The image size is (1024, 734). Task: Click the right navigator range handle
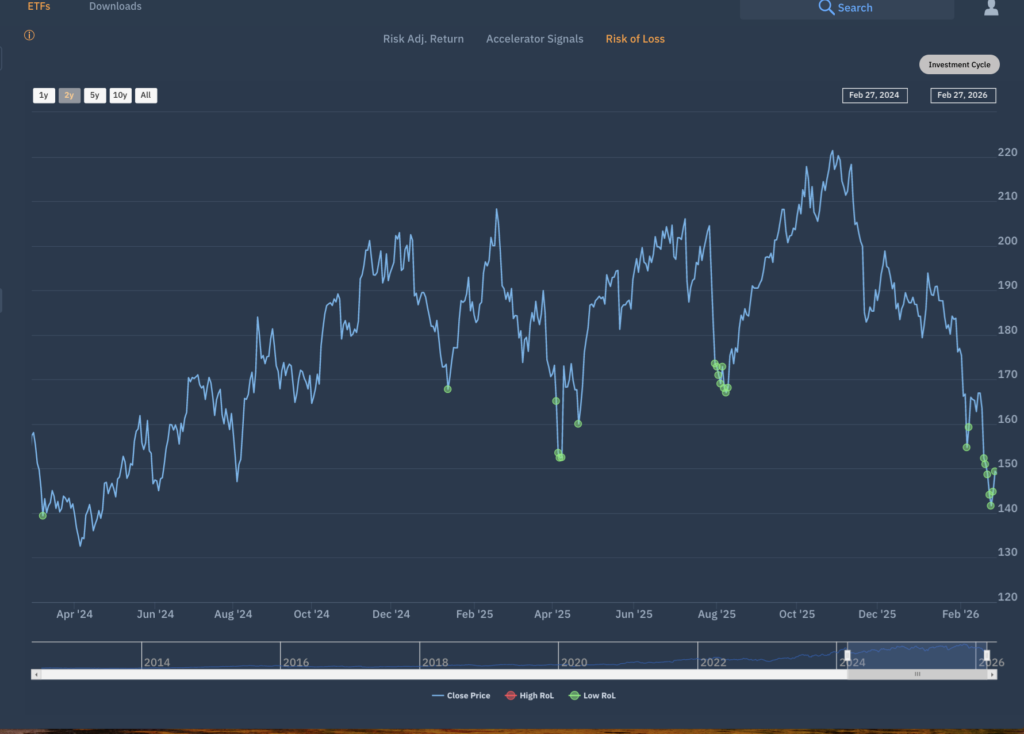point(986,655)
